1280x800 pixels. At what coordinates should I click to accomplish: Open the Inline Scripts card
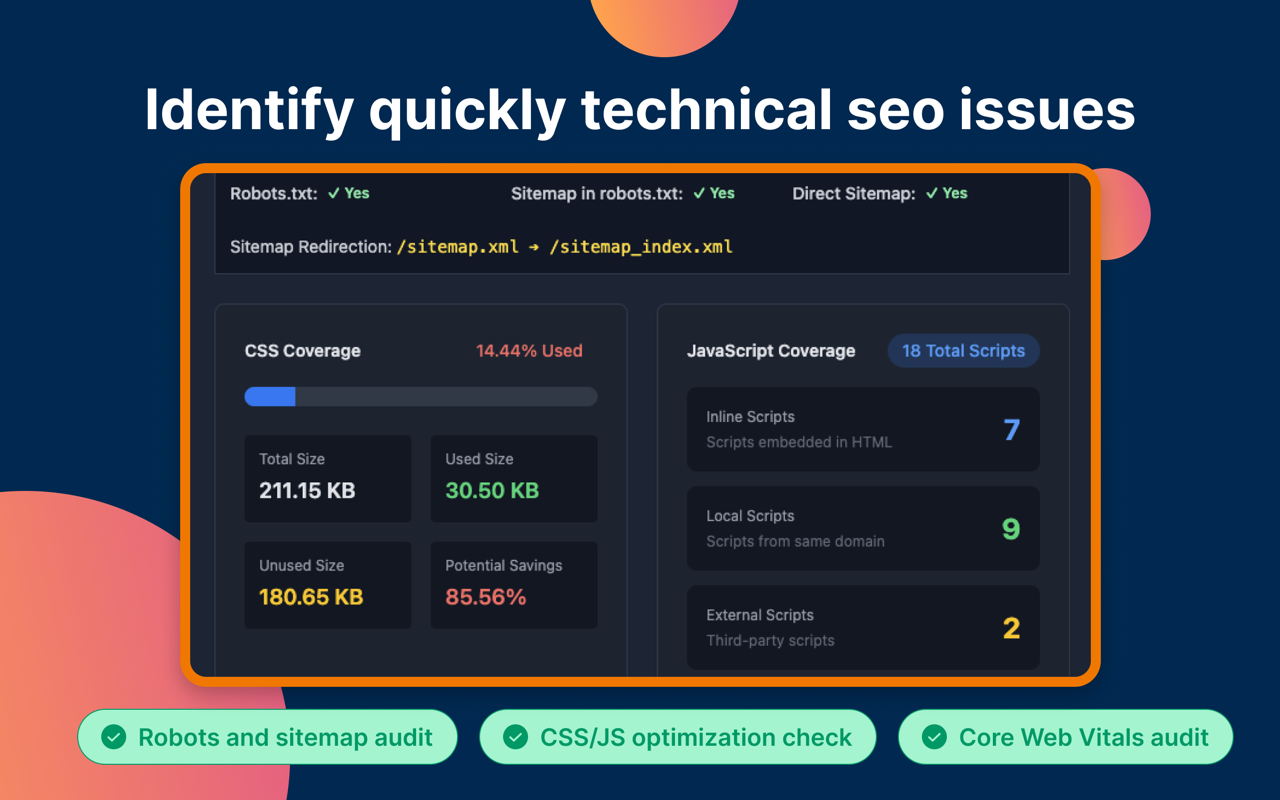(x=863, y=429)
